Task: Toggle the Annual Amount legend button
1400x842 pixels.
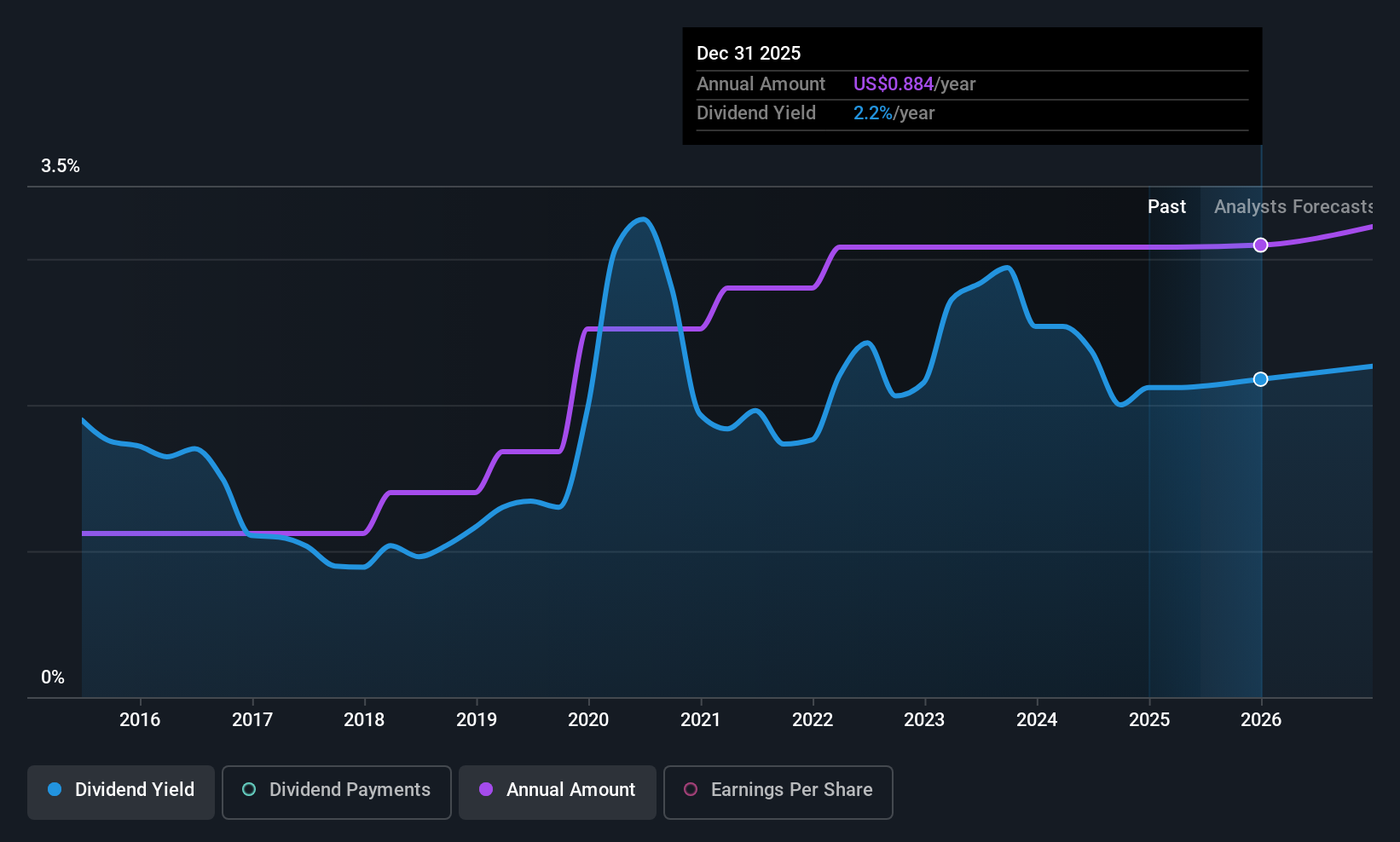Action: point(558,792)
